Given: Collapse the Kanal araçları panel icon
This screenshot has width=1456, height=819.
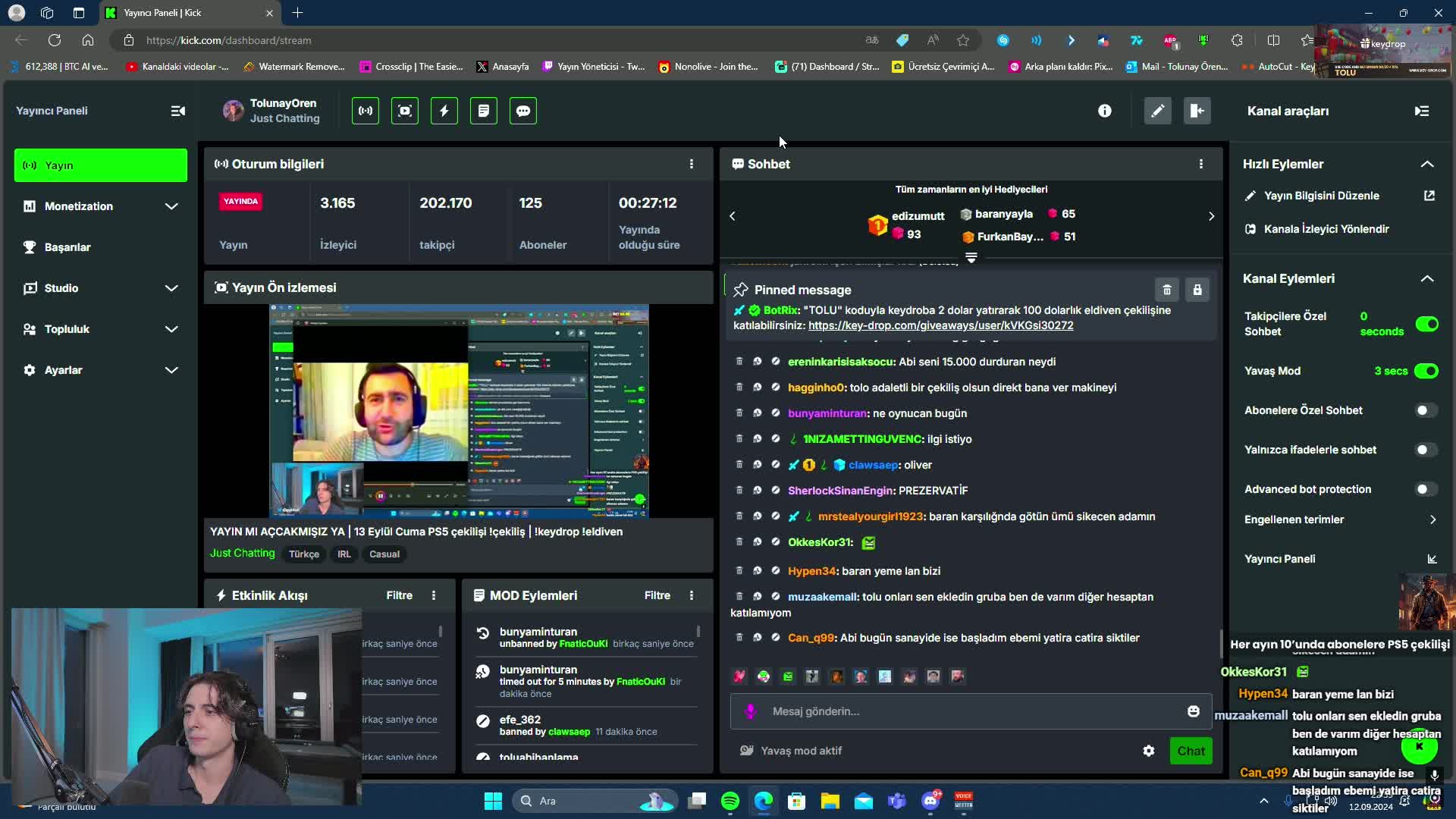Looking at the screenshot, I should [1422, 111].
